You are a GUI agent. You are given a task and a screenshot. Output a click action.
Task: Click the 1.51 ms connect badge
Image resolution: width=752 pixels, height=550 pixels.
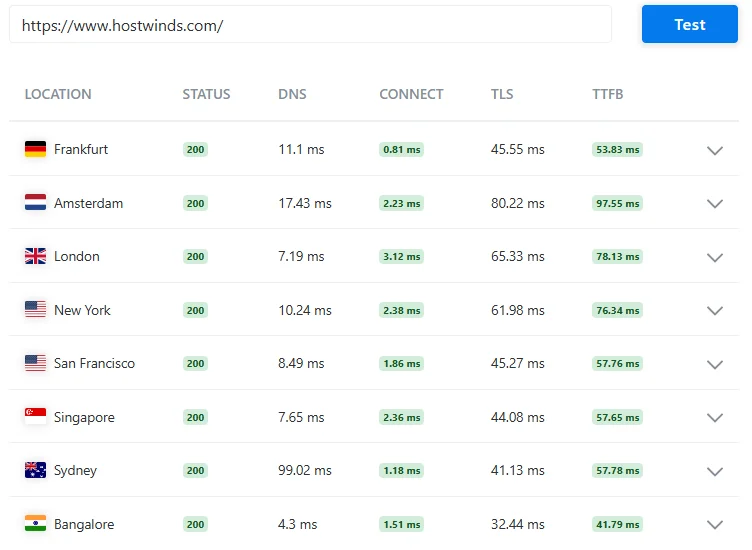tap(401, 524)
